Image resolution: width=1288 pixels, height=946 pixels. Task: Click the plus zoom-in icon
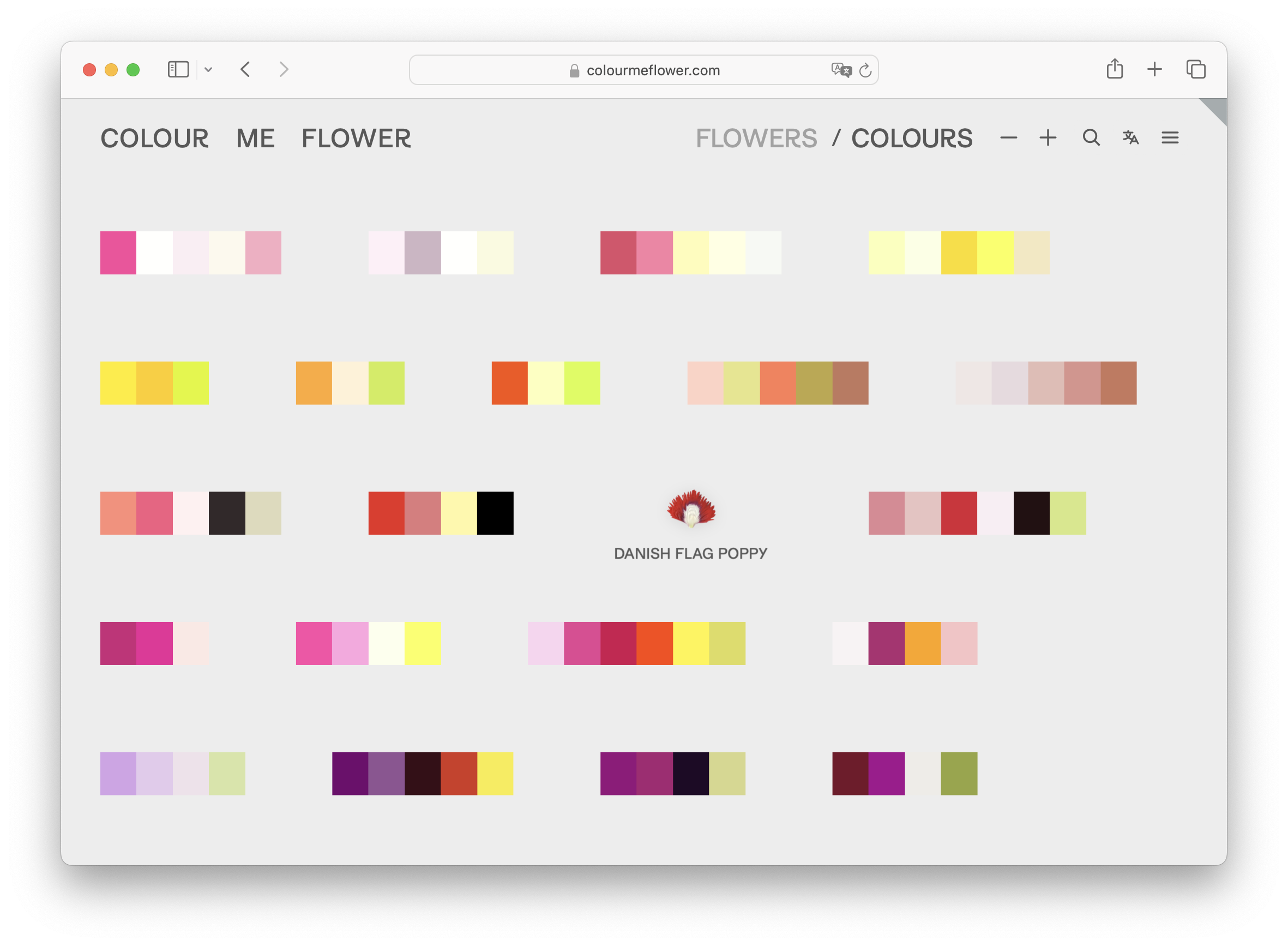[1048, 138]
